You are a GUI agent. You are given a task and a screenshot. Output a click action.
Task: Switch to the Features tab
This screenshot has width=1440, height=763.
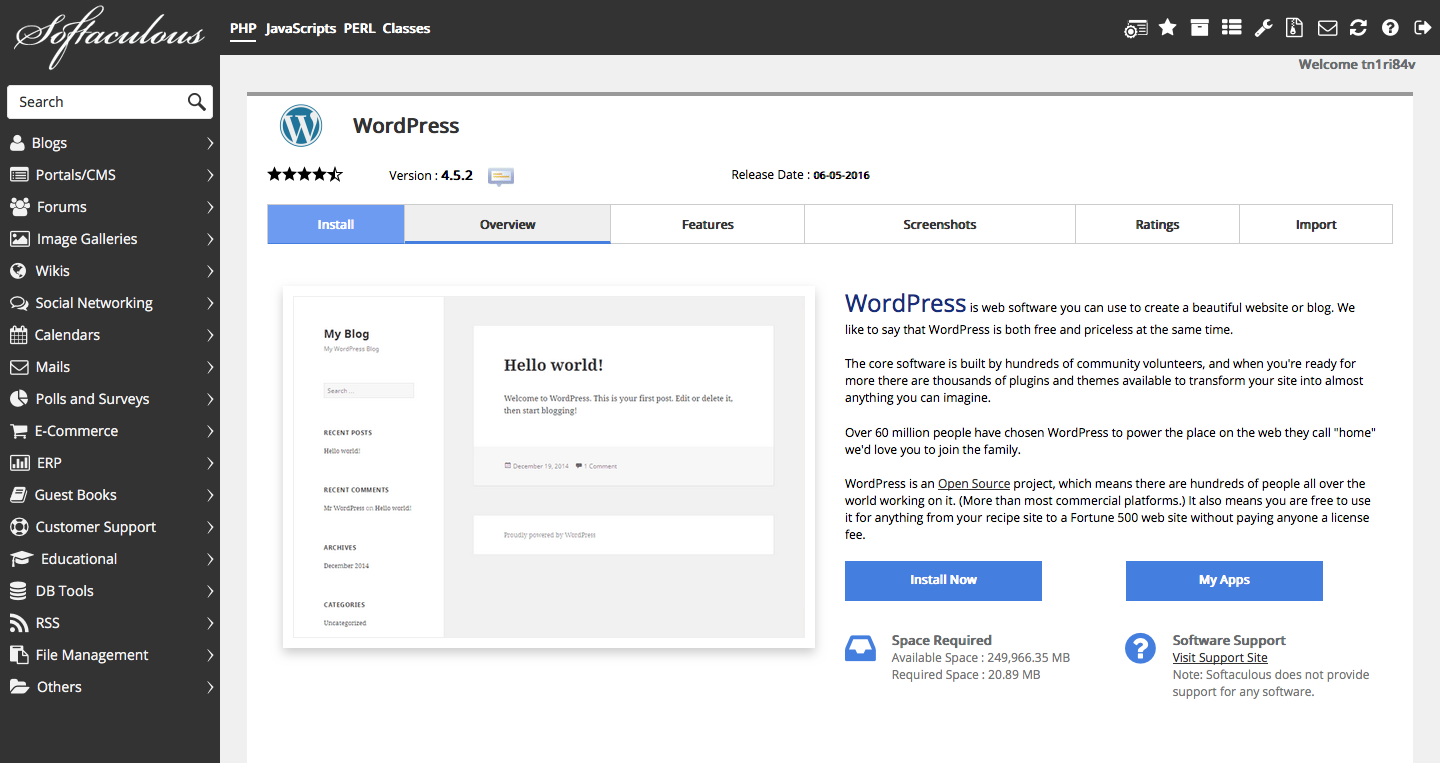[707, 225]
